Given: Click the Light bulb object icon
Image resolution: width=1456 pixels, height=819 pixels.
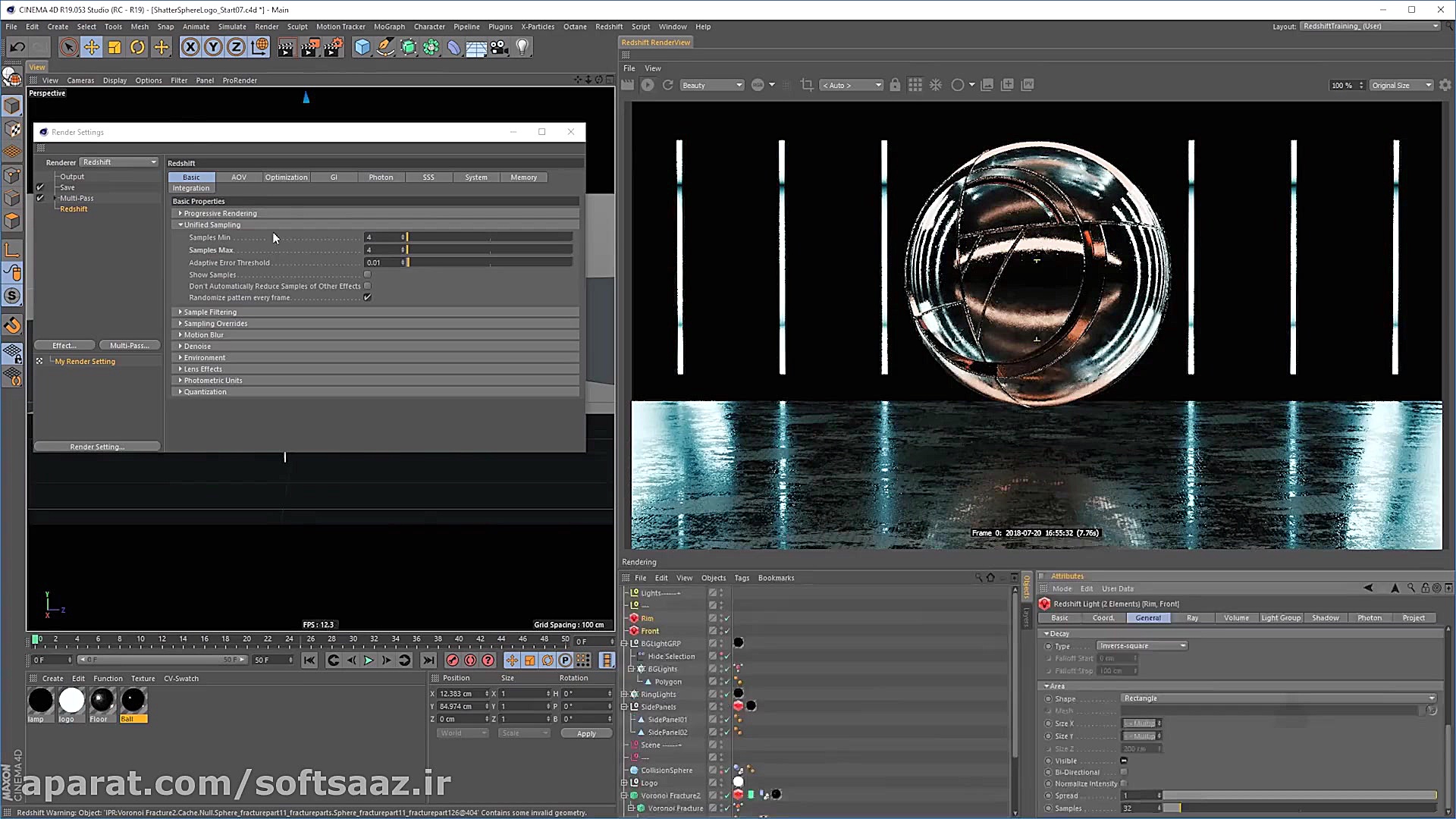Looking at the screenshot, I should (x=522, y=47).
